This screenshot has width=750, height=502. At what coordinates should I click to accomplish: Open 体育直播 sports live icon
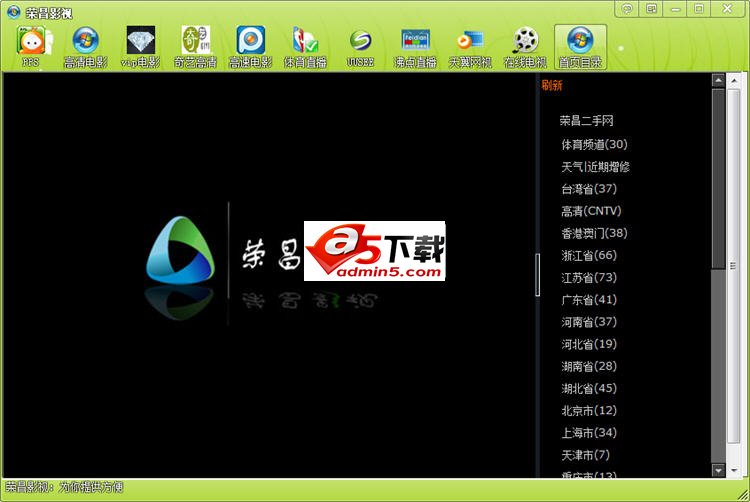305,47
